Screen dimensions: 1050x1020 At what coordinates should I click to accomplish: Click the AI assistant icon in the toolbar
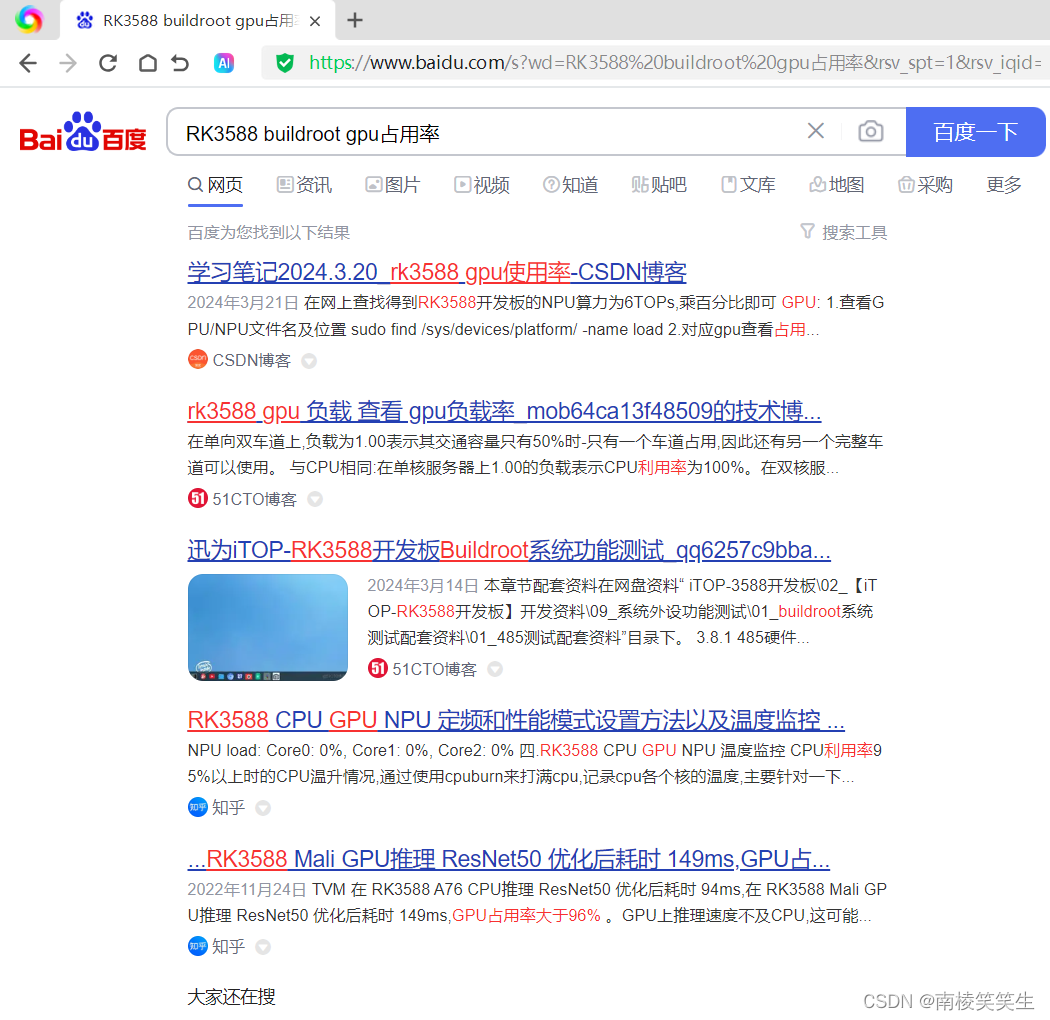tap(224, 62)
